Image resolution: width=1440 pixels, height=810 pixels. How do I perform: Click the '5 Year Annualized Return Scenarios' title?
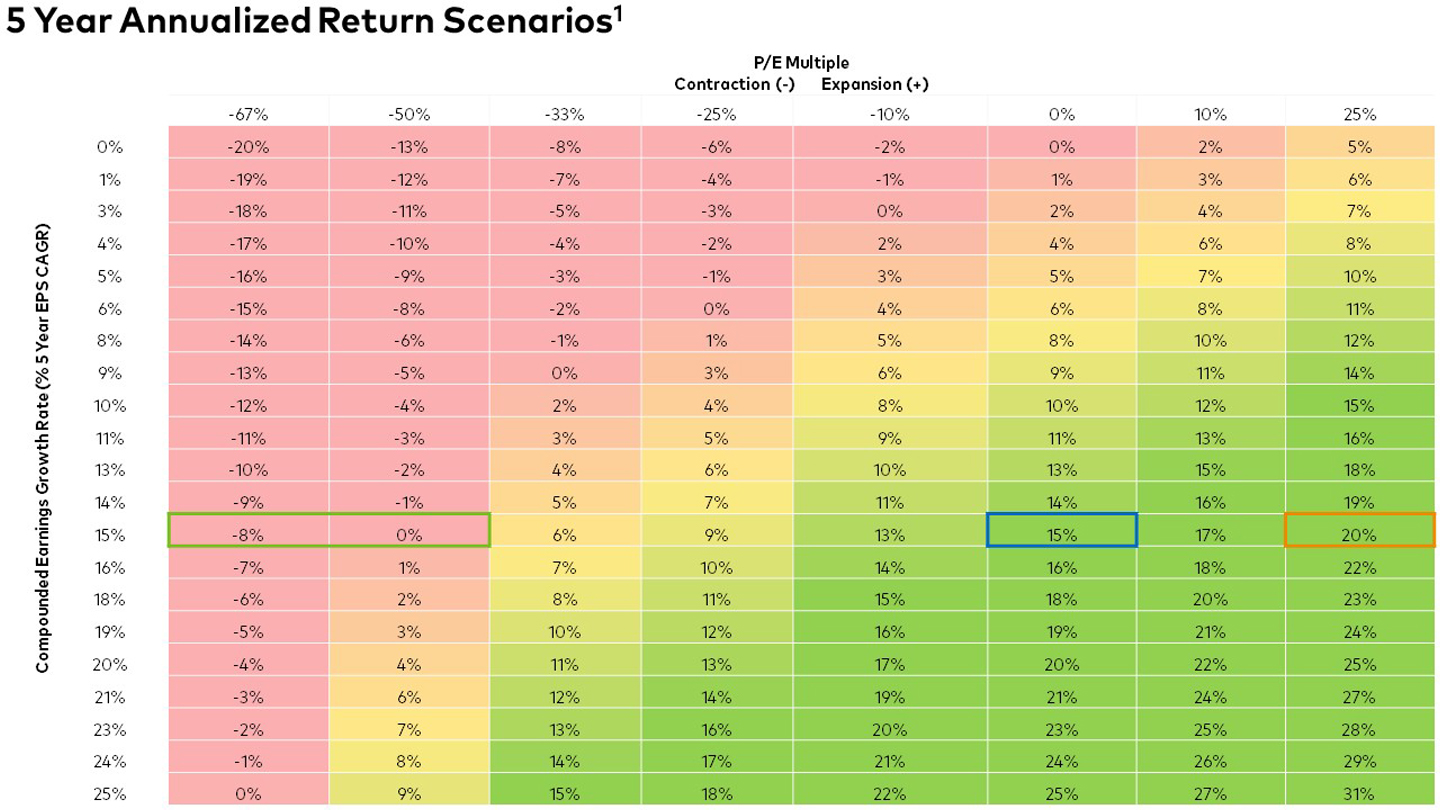point(308,24)
